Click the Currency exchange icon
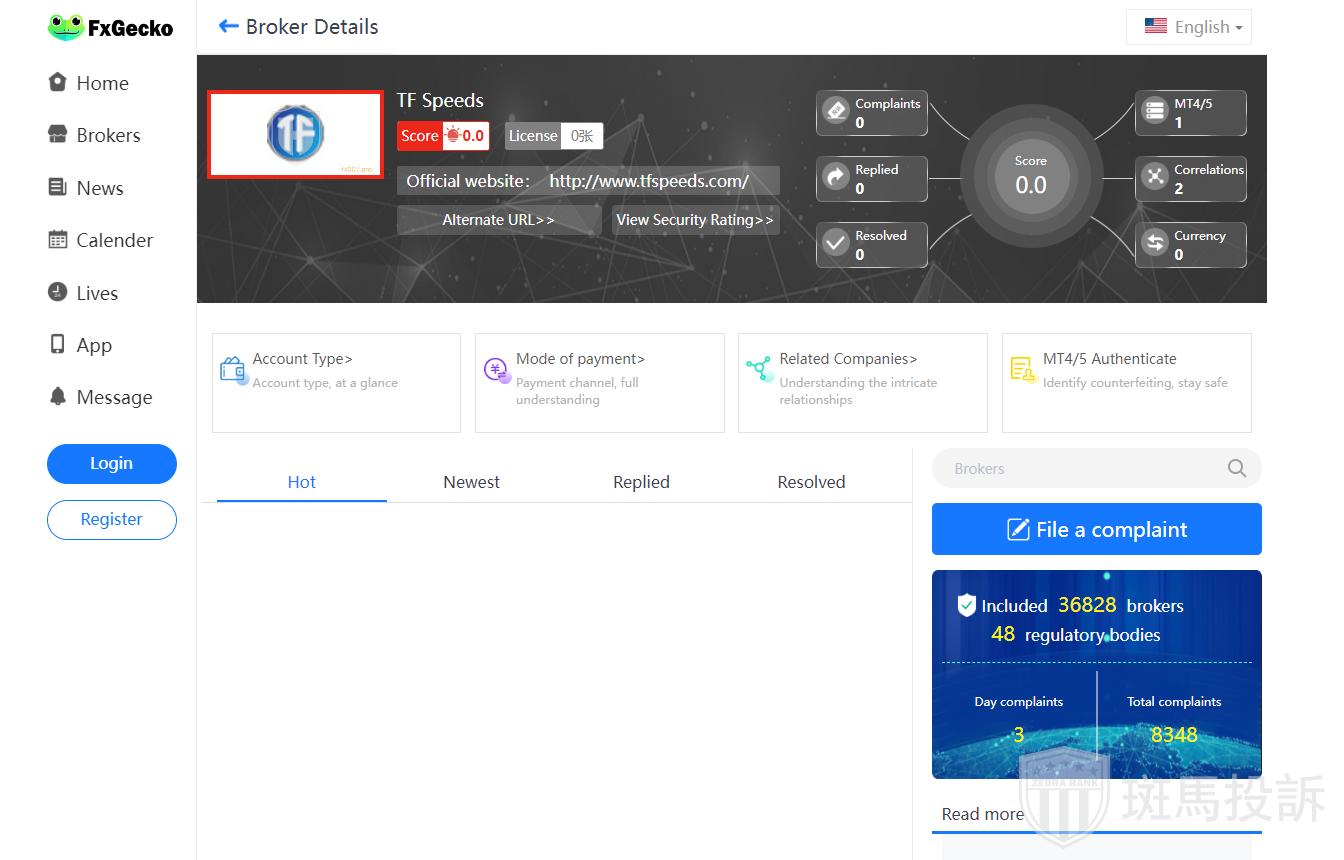 1155,243
